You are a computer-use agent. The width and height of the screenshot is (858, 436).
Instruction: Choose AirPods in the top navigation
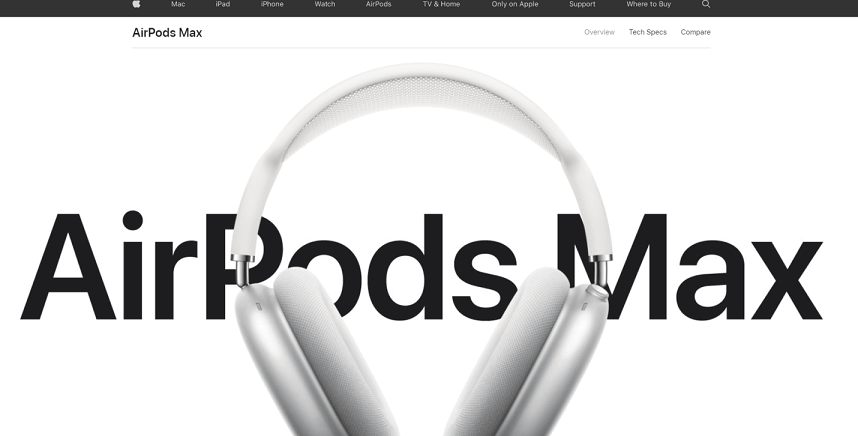point(379,4)
